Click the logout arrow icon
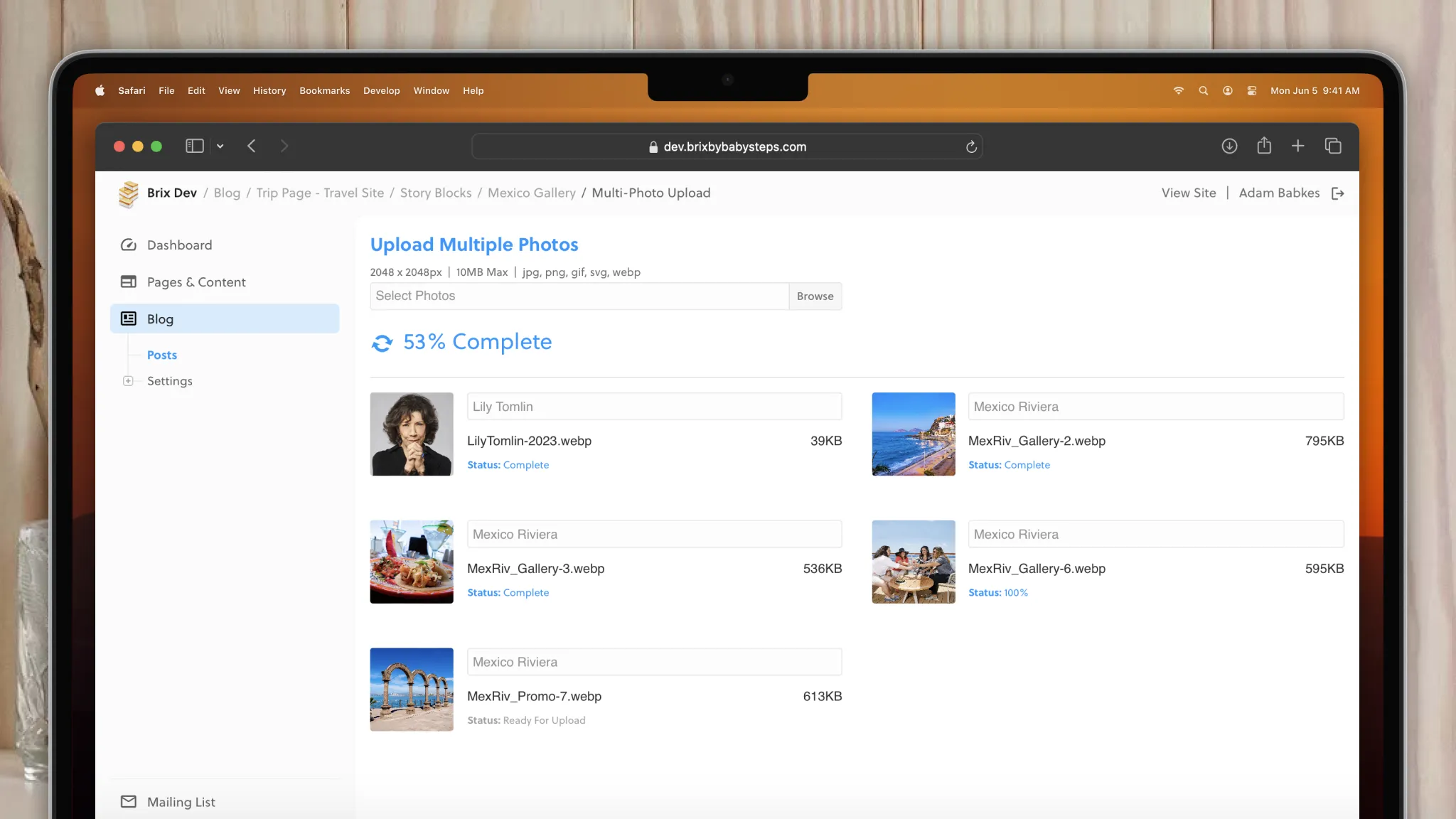This screenshot has width=1456, height=819. [1337, 193]
